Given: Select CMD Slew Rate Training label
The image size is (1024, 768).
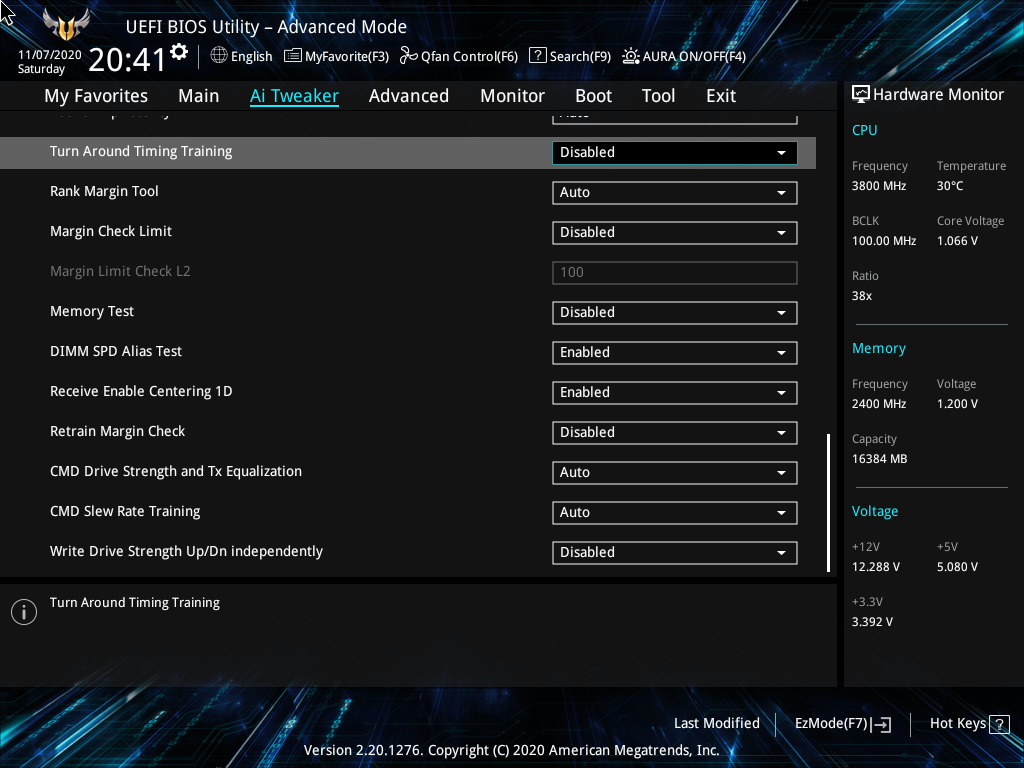Looking at the screenshot, I should click(x=125, y=511).
